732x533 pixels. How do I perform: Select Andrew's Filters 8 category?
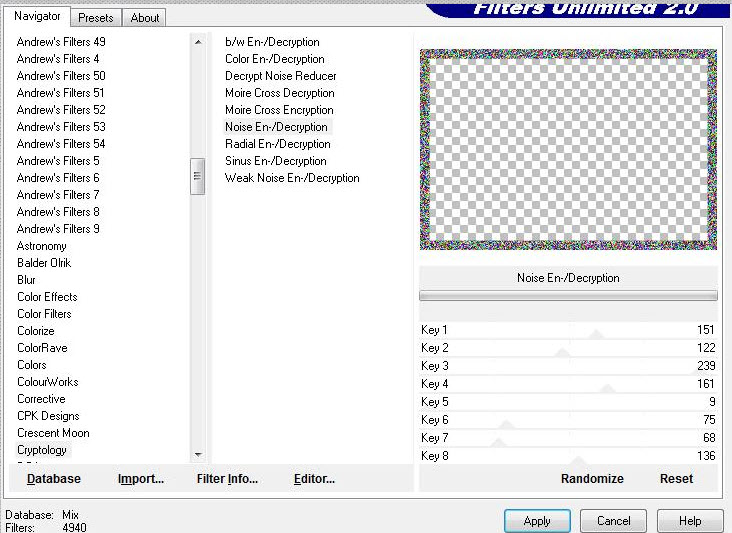(58, 212)
